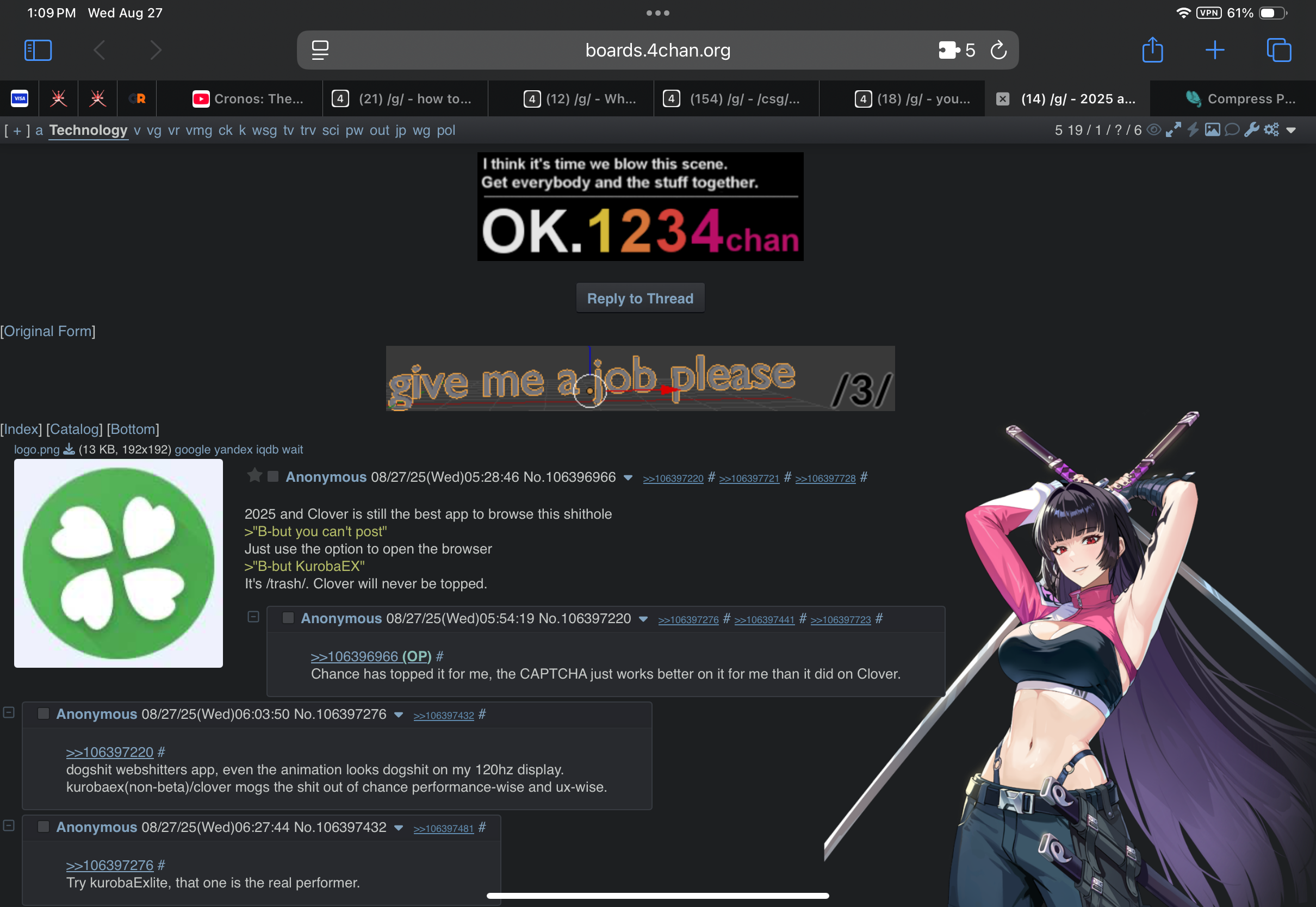1316x907 pixels.
Task: Click the expand-all-images arrows icon
Action: pos(1173,130)
